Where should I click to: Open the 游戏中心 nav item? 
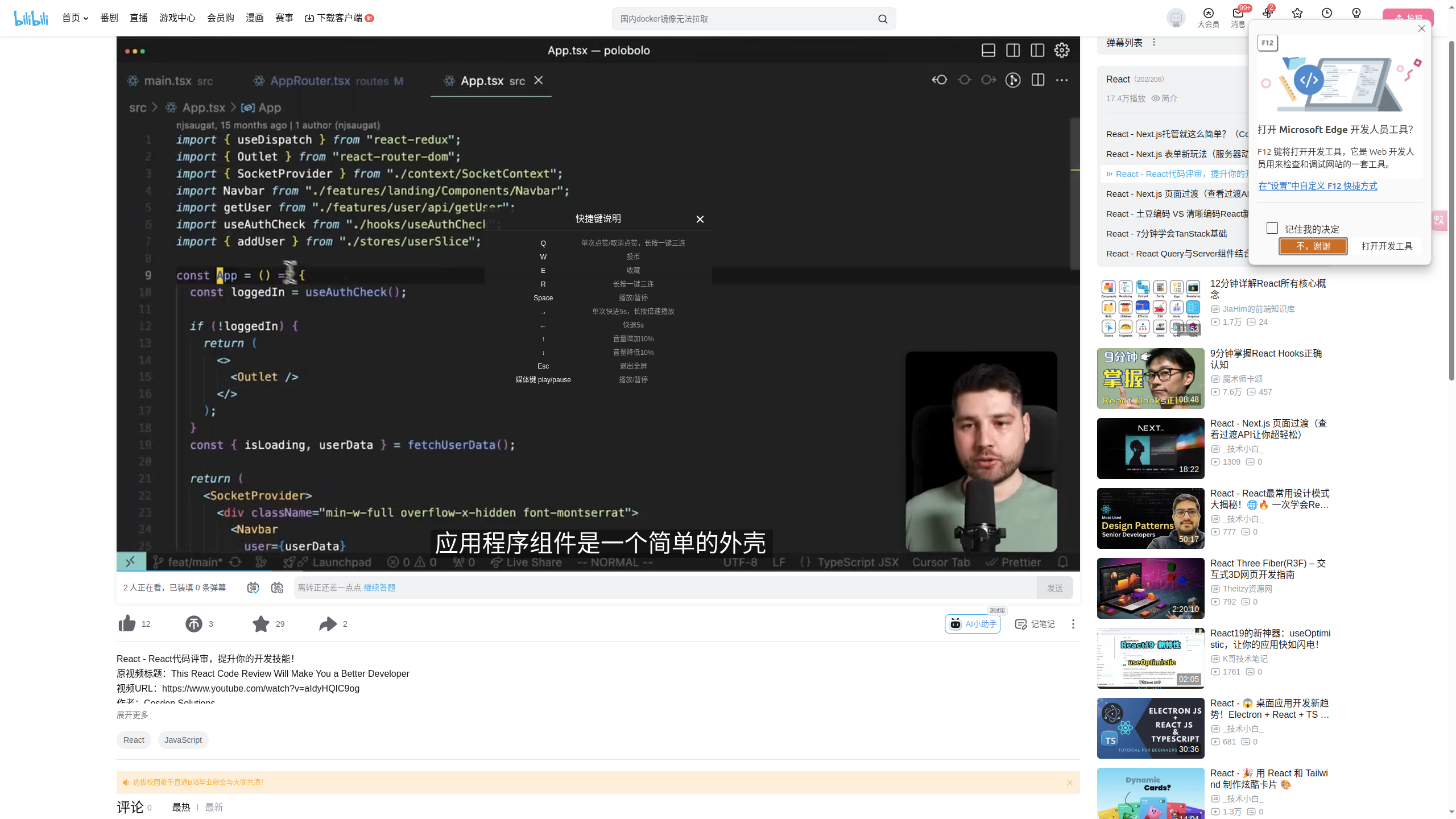[177, 18]
